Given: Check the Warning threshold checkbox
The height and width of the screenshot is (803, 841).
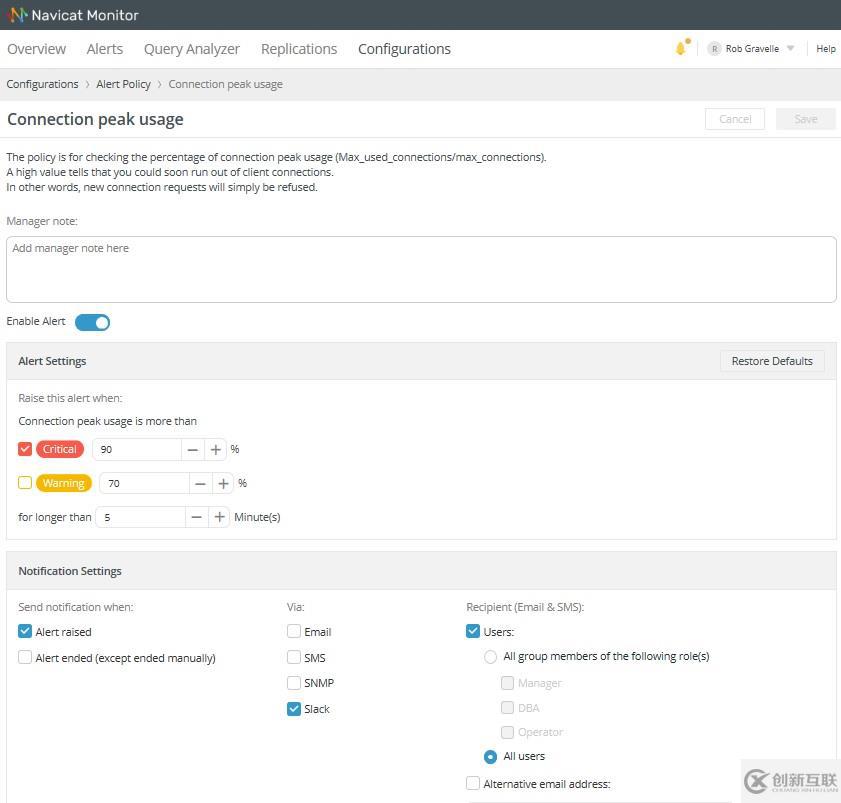Looking at the screenshot, I should point(25,483).
